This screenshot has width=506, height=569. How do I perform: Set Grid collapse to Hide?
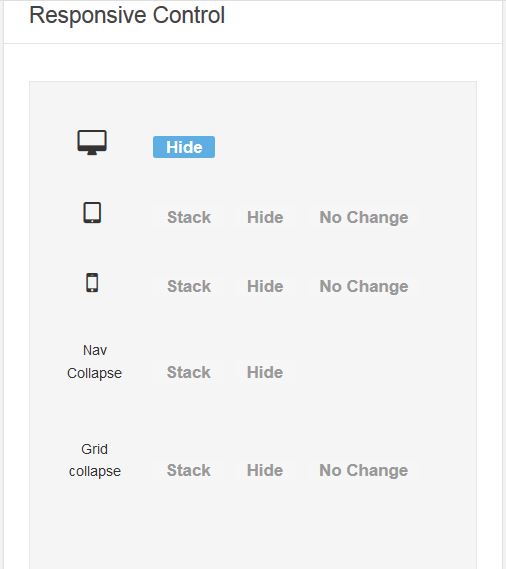click(265, 470)
